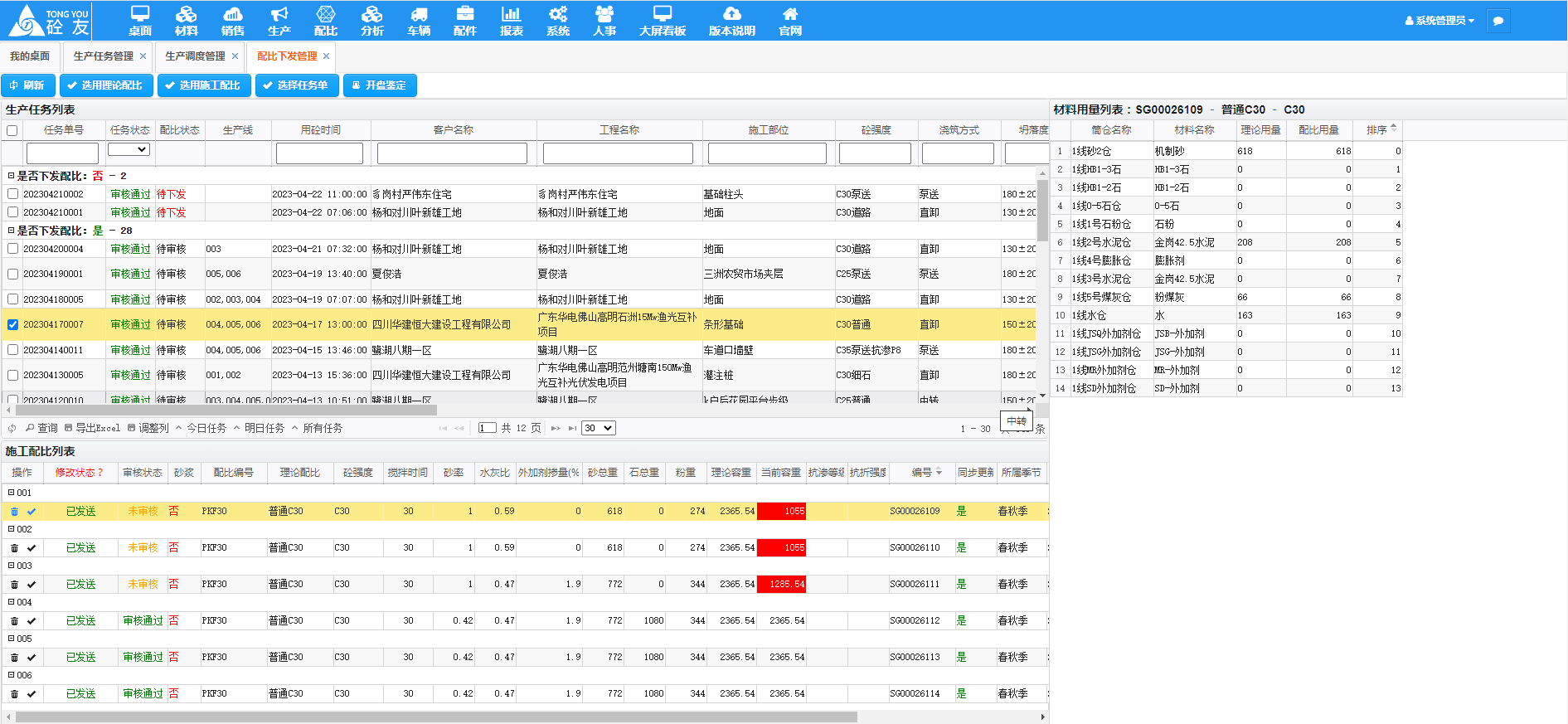Click 开盘鉴定 button
This screenshot has width=1568, height=724.
tap(380, 85)
